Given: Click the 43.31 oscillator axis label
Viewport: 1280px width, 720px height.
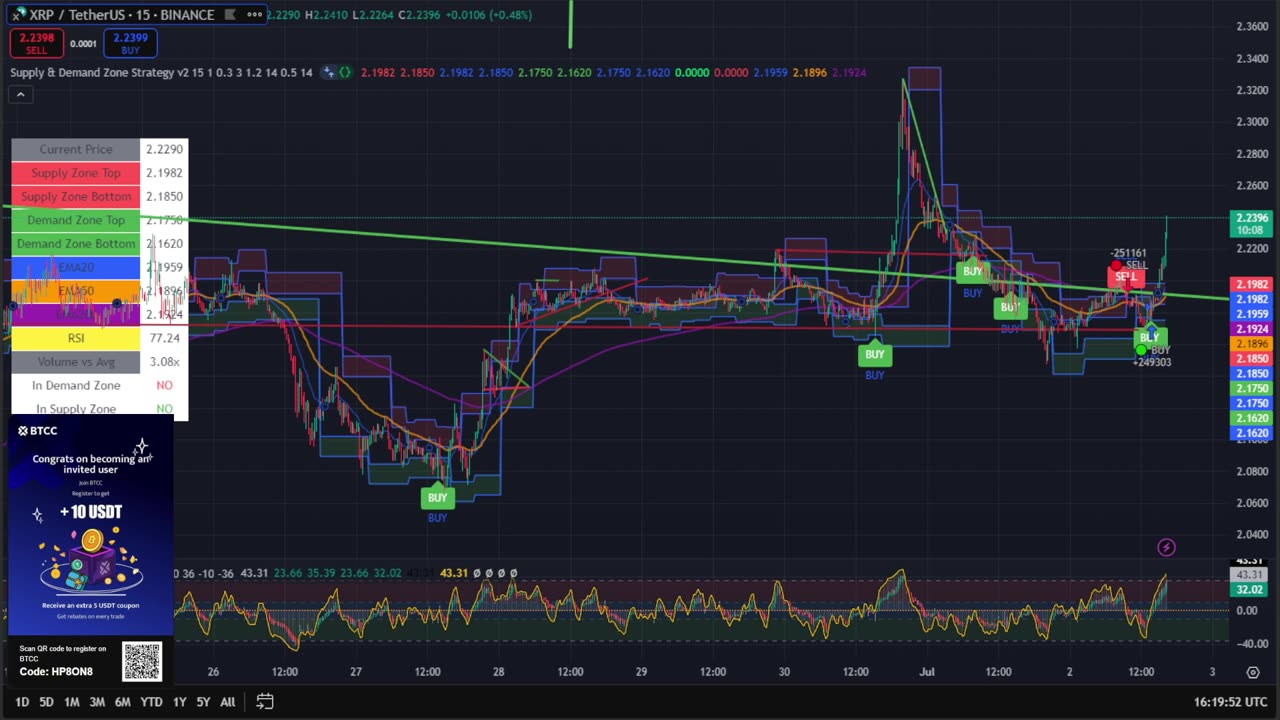Looking at the screenshot, I should [1250, 575].
